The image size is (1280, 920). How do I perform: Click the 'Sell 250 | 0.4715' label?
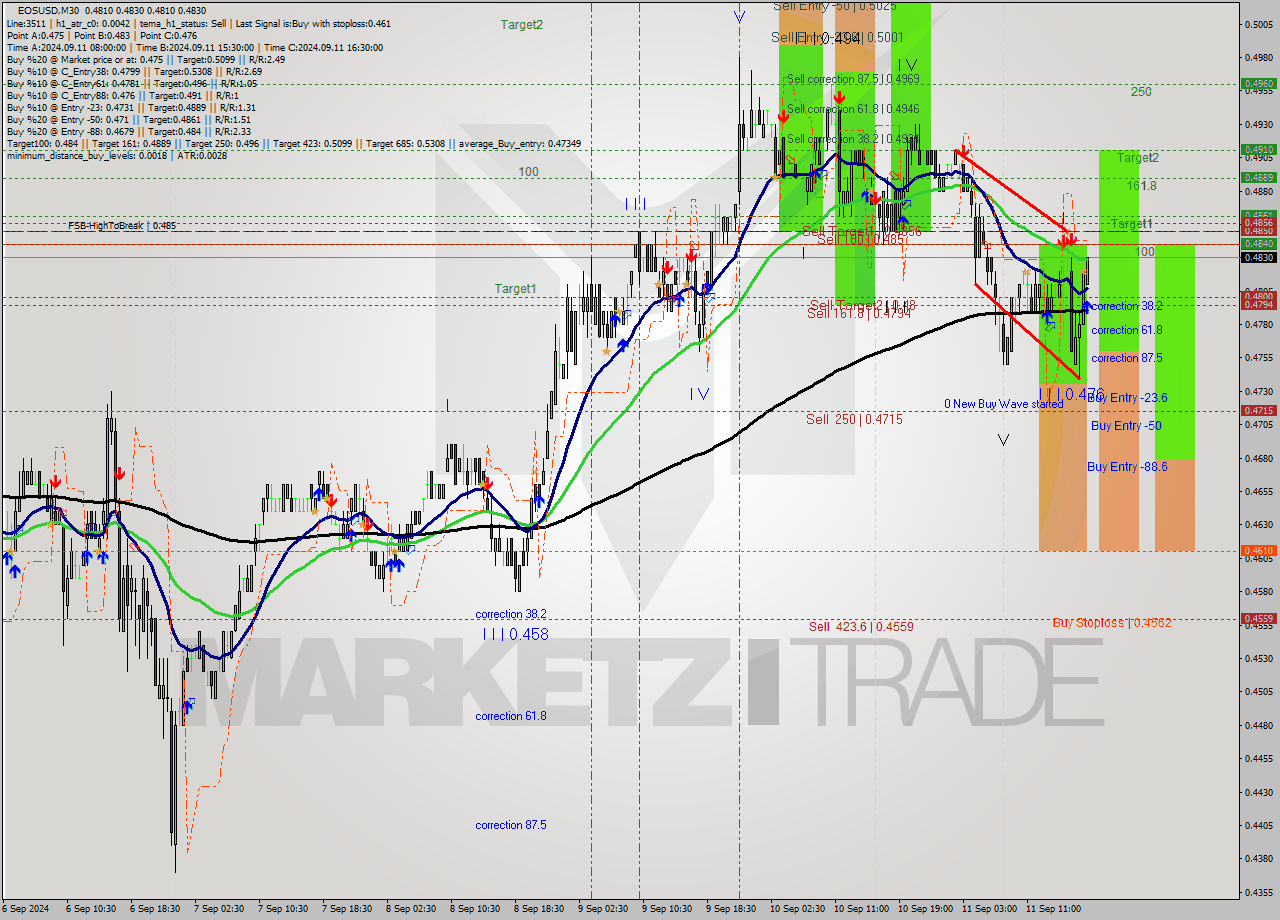[x=854, y=419]
